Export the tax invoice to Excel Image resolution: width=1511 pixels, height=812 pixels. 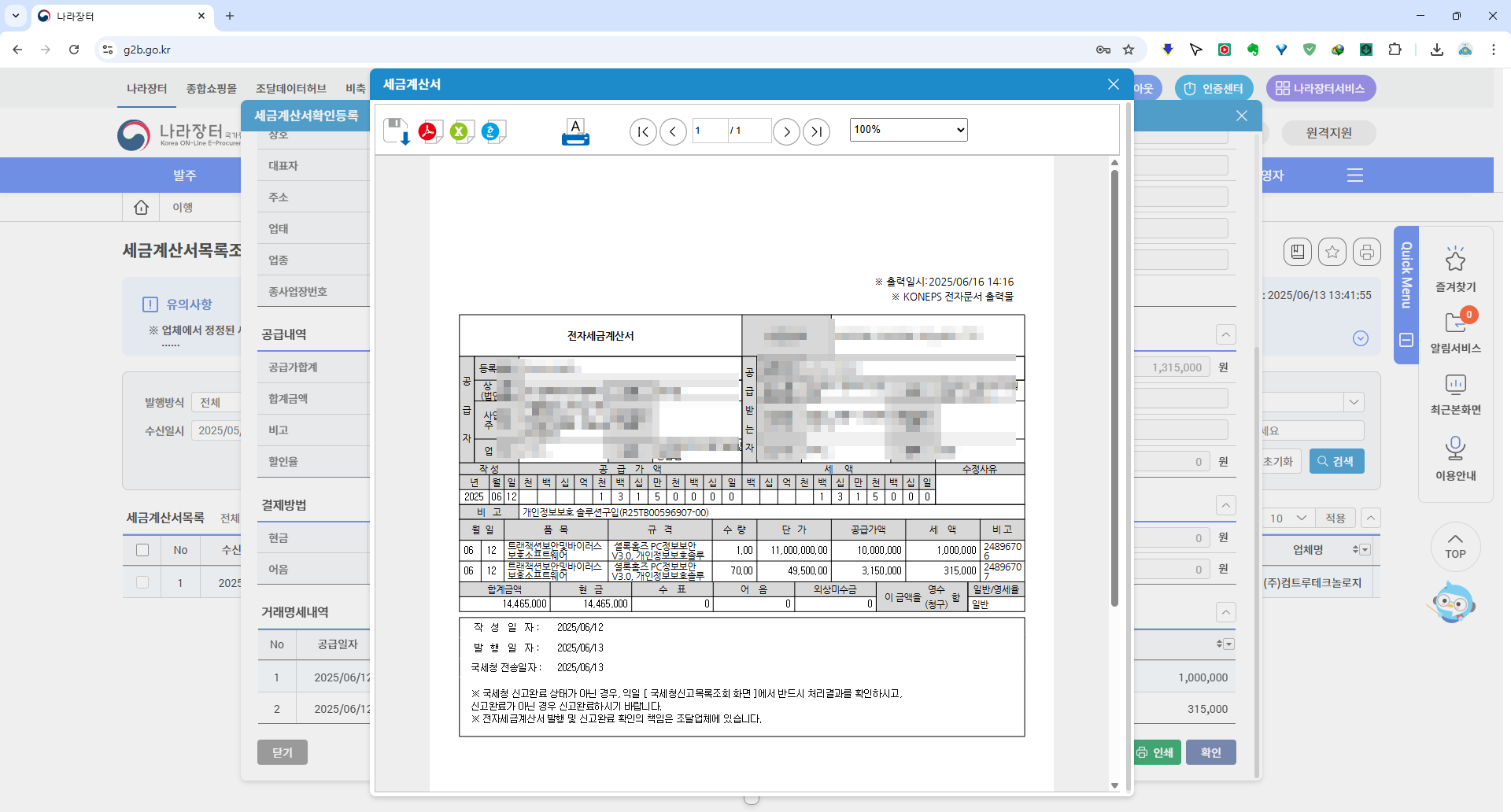click(x=460, y=131)
